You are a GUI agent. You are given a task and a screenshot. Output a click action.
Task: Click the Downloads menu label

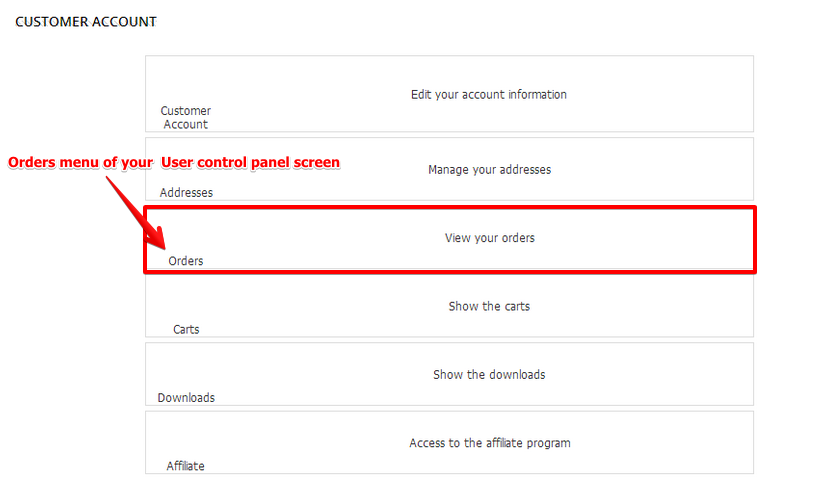186,397
